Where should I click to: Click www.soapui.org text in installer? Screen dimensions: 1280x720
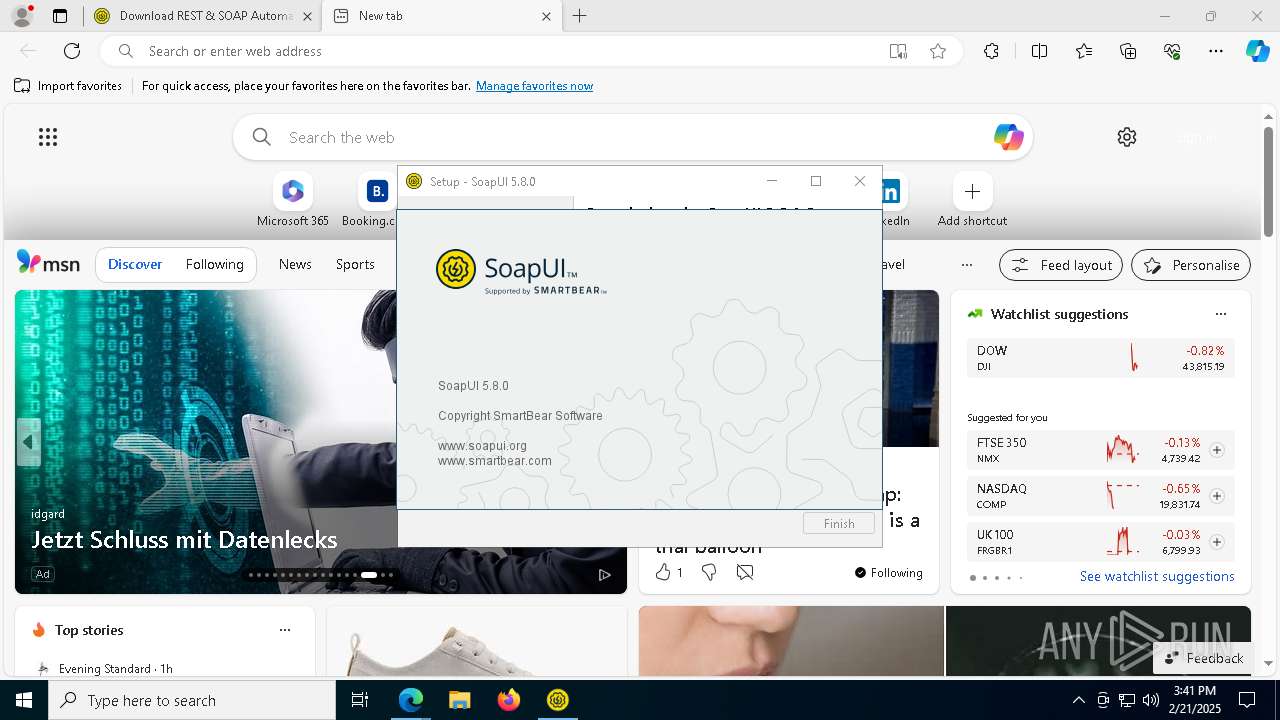click(x=482, y=445)
